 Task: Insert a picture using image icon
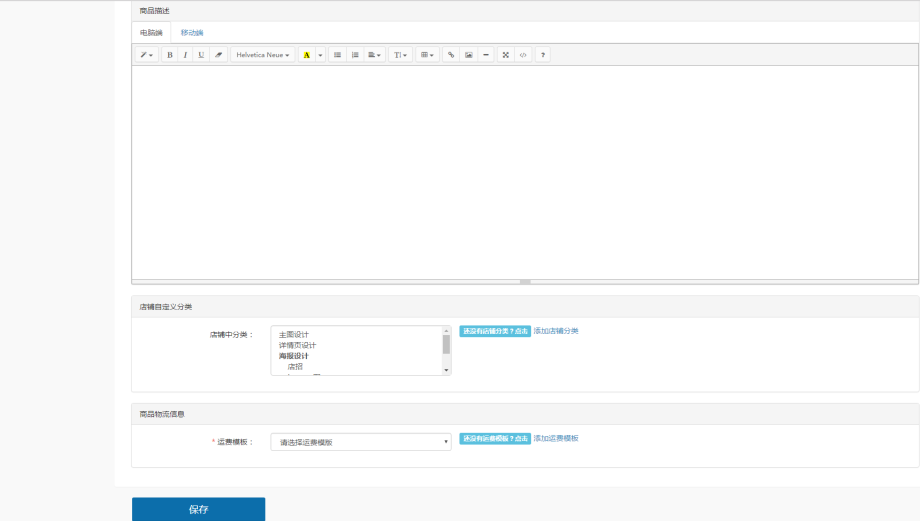[468, 55]
